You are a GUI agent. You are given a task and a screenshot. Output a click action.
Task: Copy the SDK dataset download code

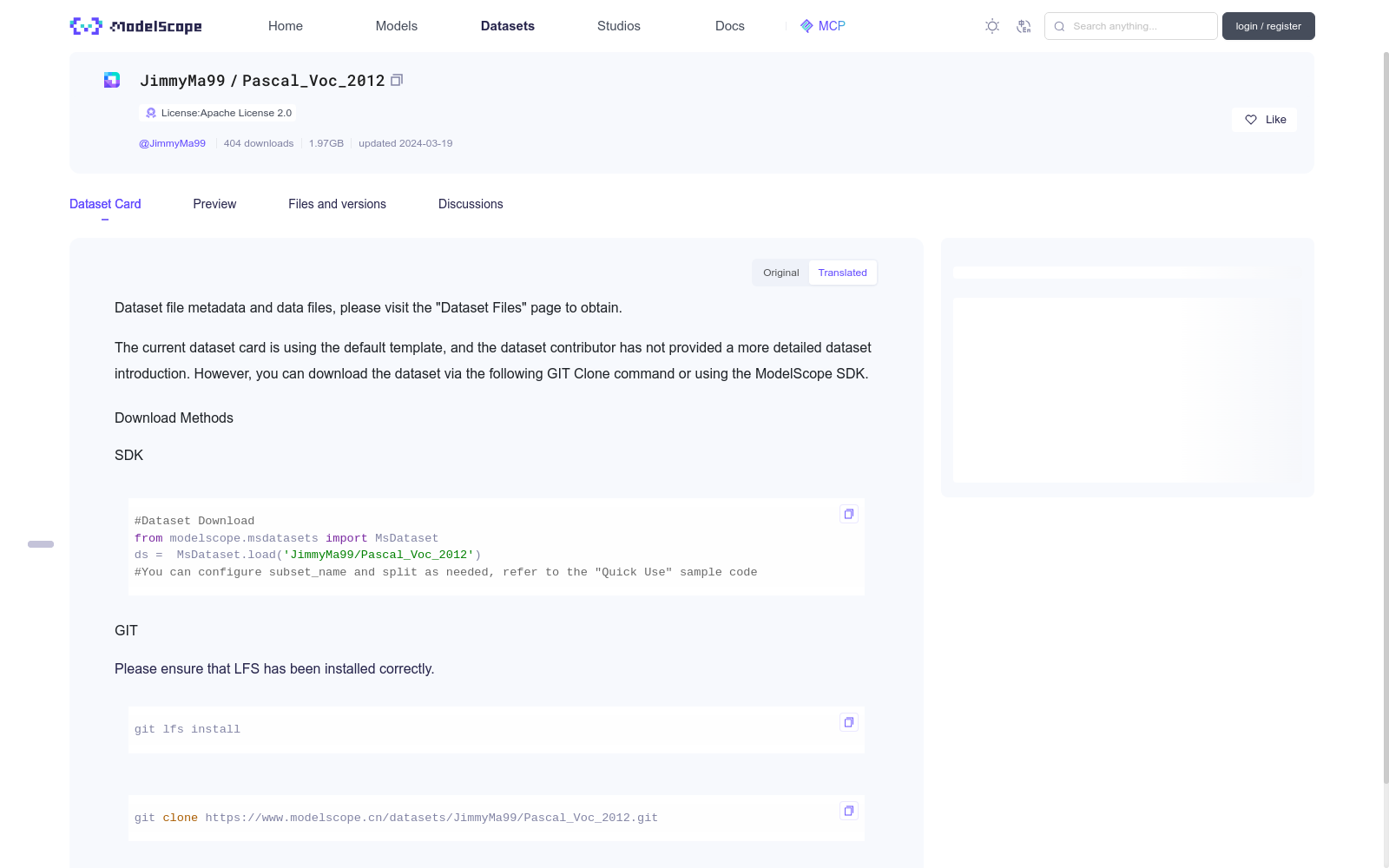click(849, 514)
